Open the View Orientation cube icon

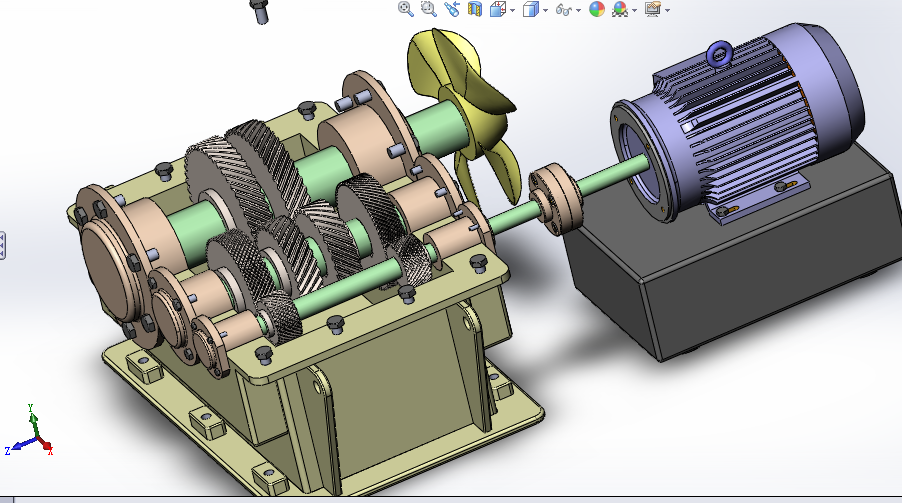497,9
